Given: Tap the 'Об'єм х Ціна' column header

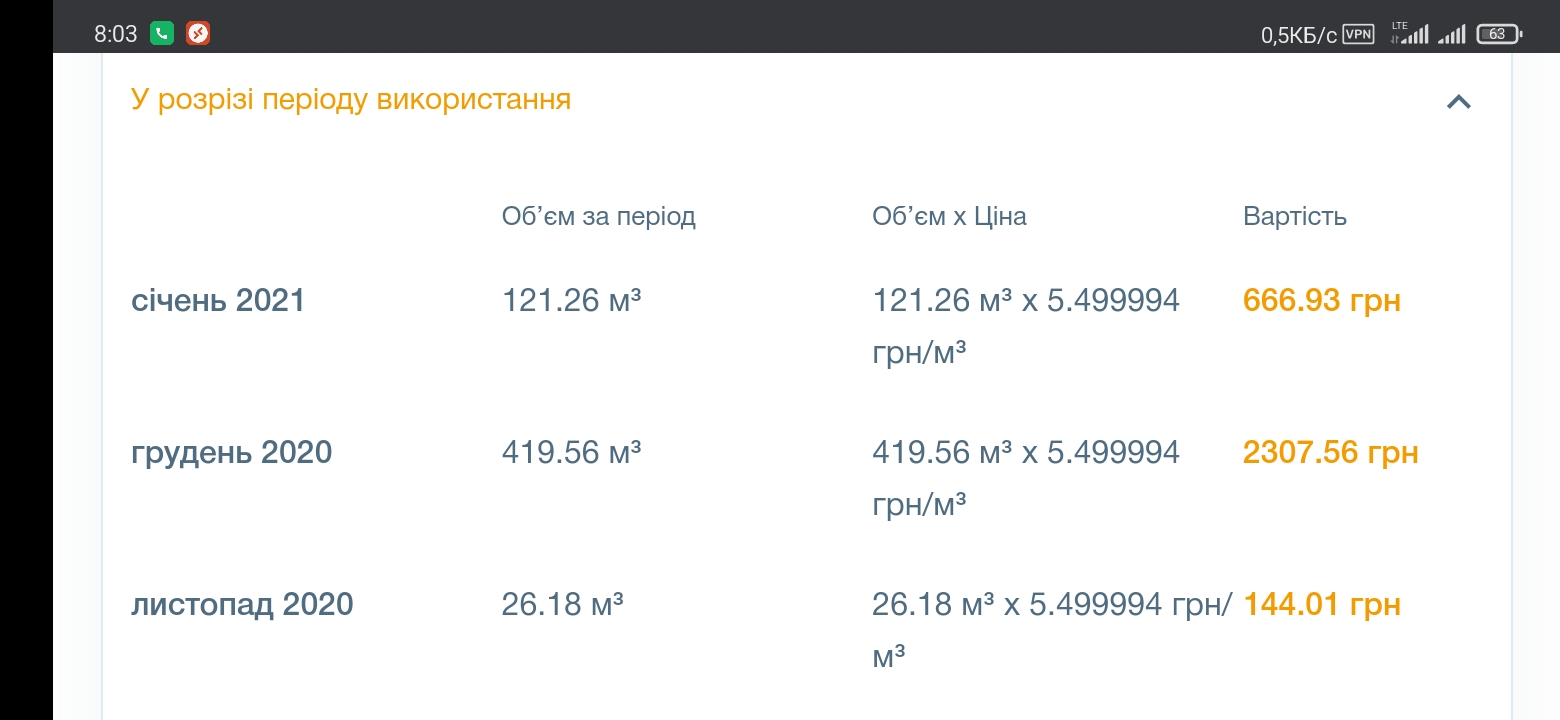Looking at the screenshot, I should point(950,216).
